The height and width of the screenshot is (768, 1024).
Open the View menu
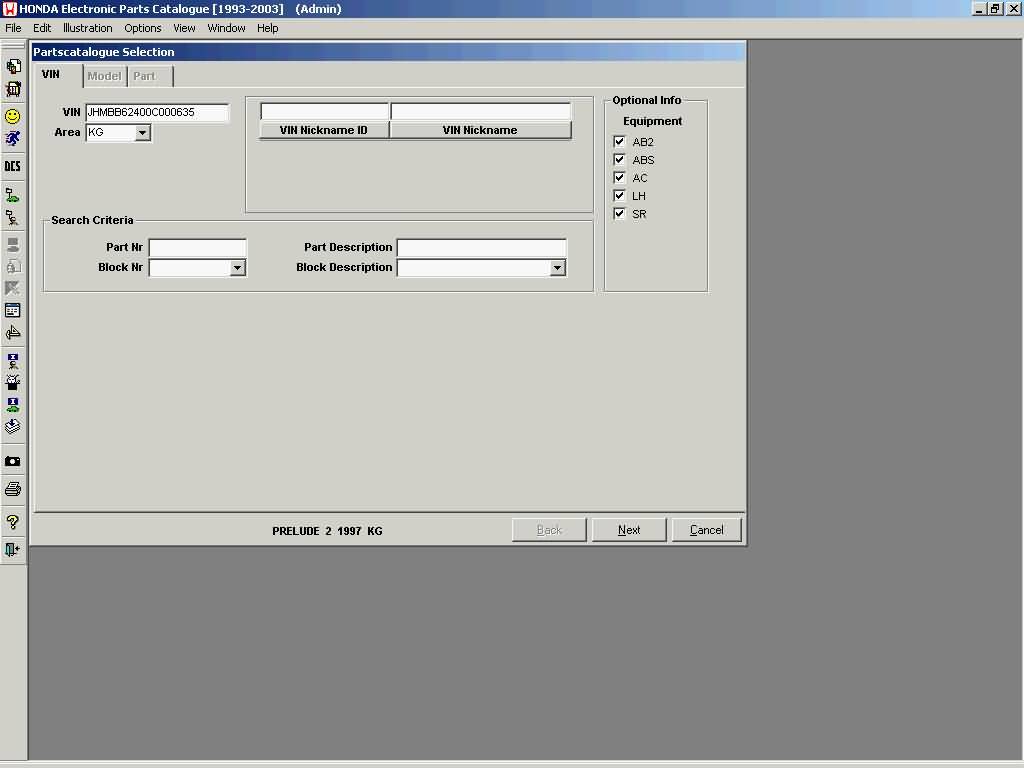[x=184, y=28]
